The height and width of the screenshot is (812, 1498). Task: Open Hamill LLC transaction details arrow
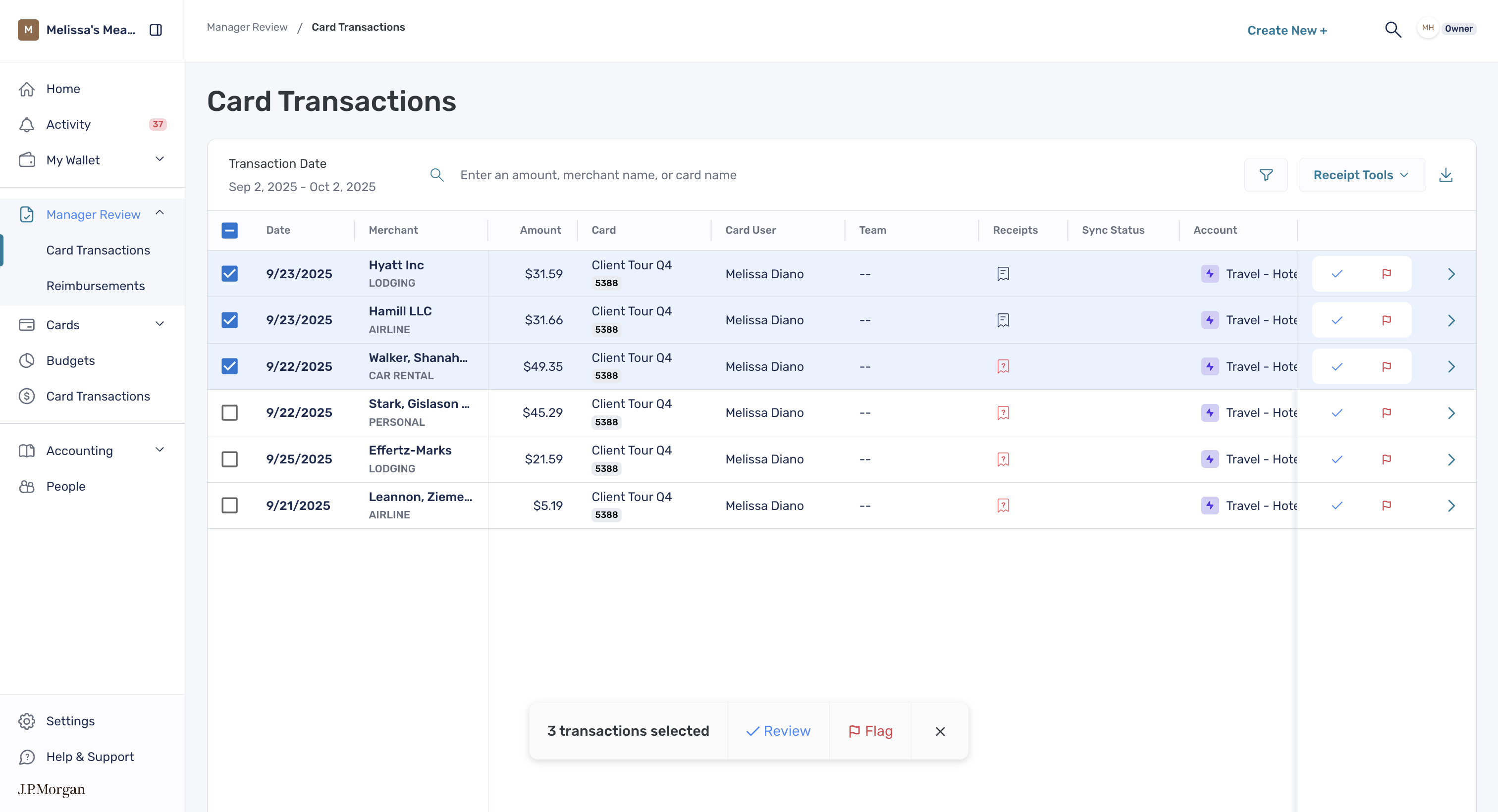click(1451, 320)
